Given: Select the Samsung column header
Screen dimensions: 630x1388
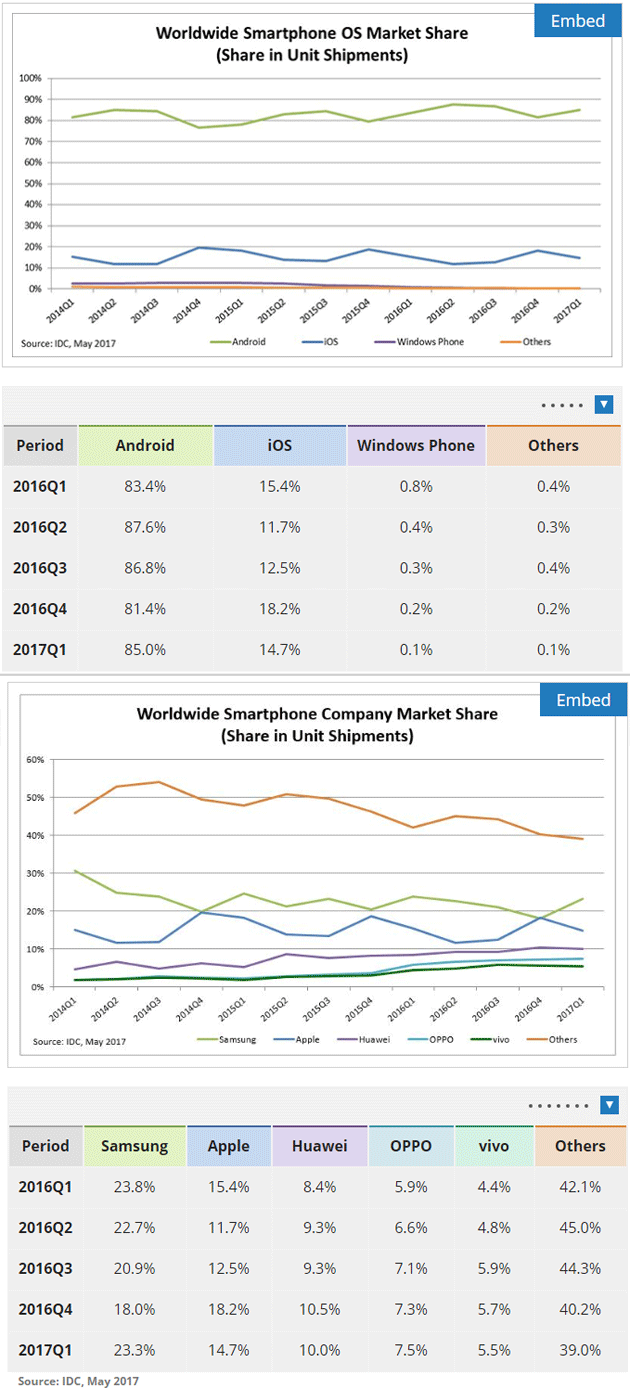Looking at the screenshot, I should pyautogui.click(x=134, y=1146).
